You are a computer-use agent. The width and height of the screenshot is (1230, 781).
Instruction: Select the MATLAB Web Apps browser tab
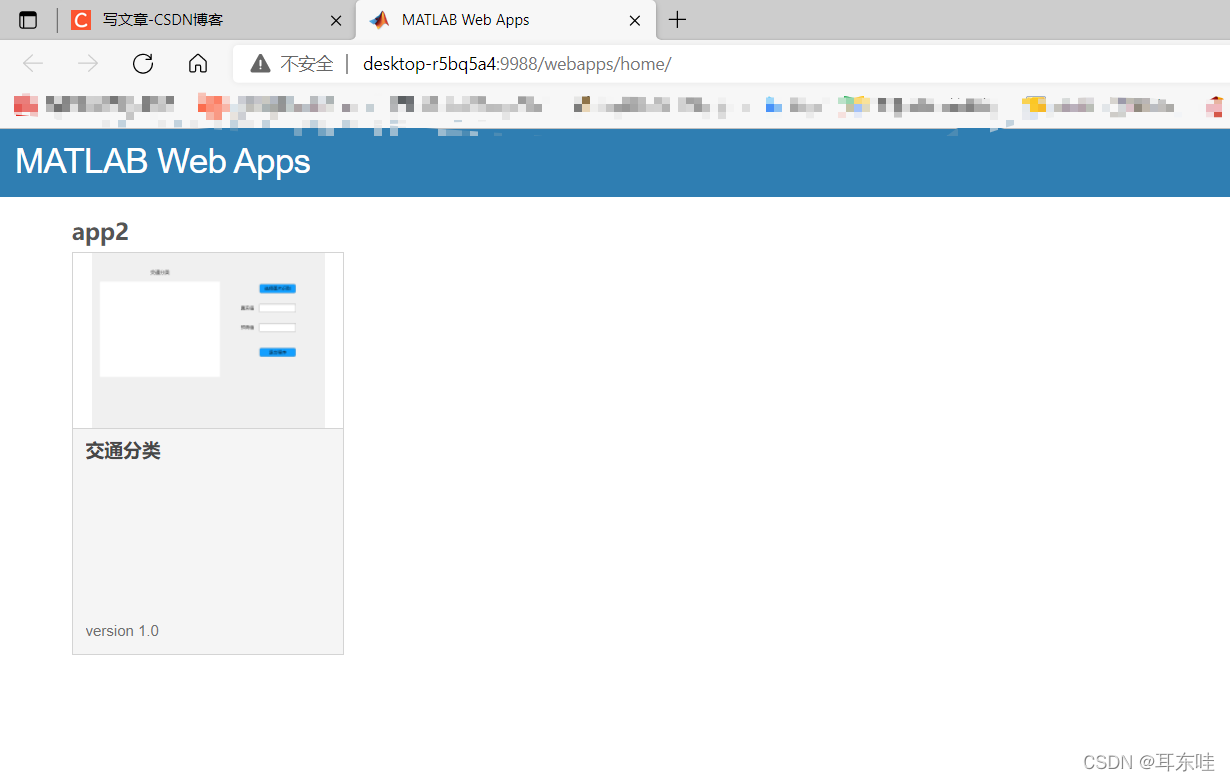point(505,20)
